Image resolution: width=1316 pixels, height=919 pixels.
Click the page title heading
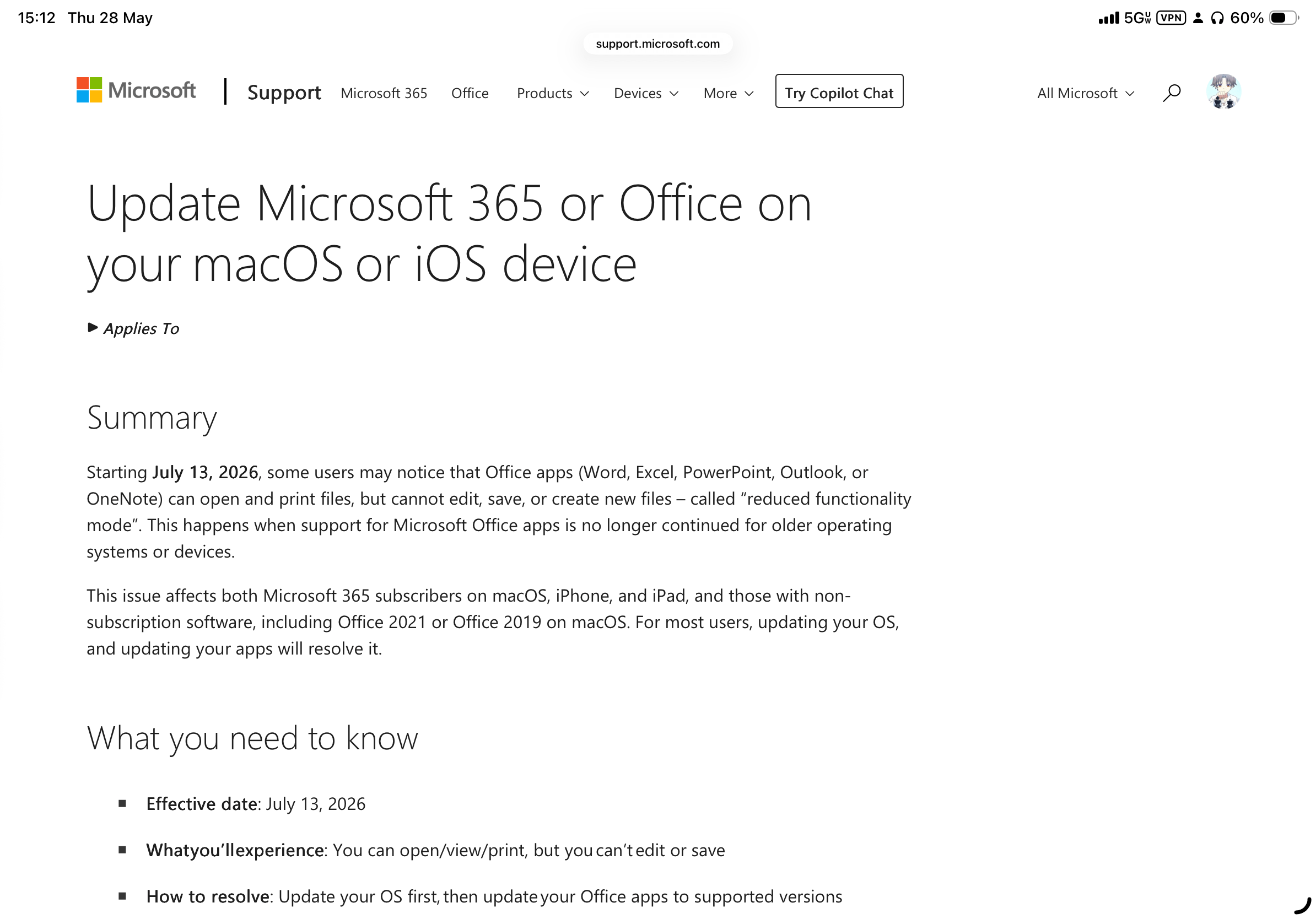pos(449,234)
